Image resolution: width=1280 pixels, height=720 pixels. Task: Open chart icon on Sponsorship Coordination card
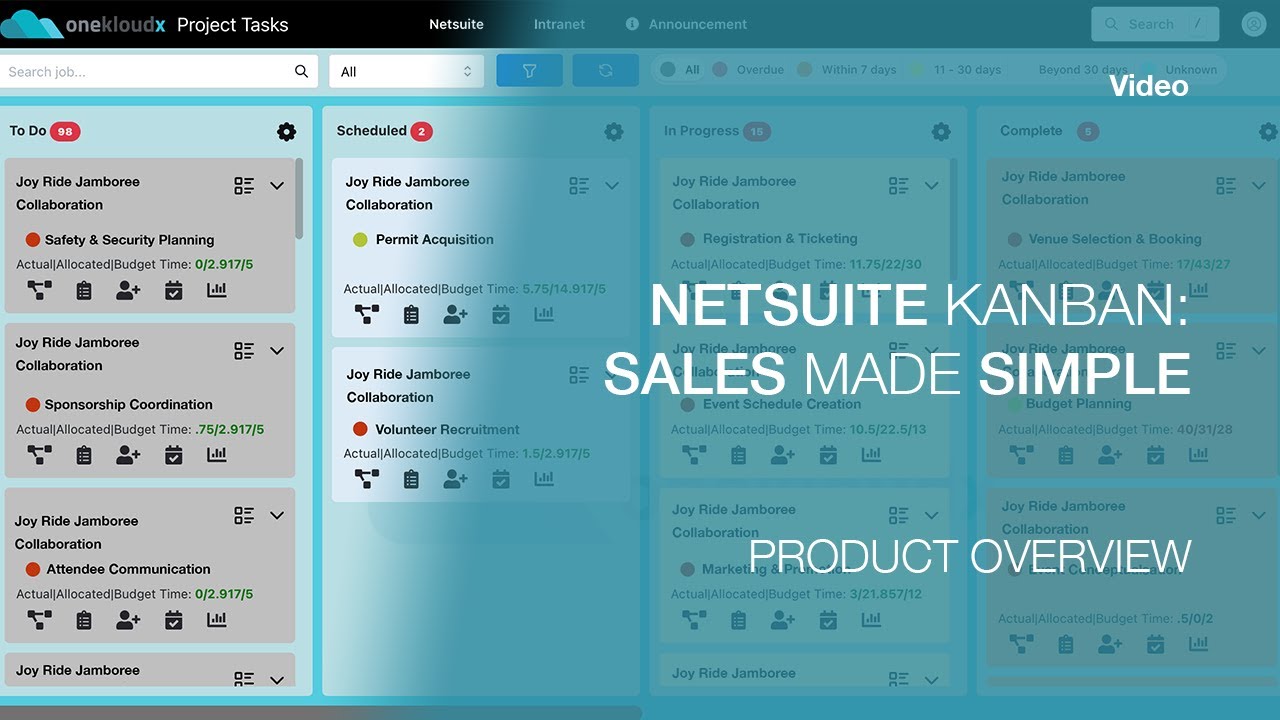217,455
